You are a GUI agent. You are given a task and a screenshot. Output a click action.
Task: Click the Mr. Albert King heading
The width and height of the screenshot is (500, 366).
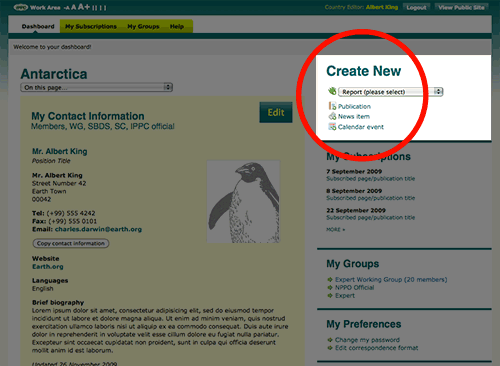coord(60,151)
